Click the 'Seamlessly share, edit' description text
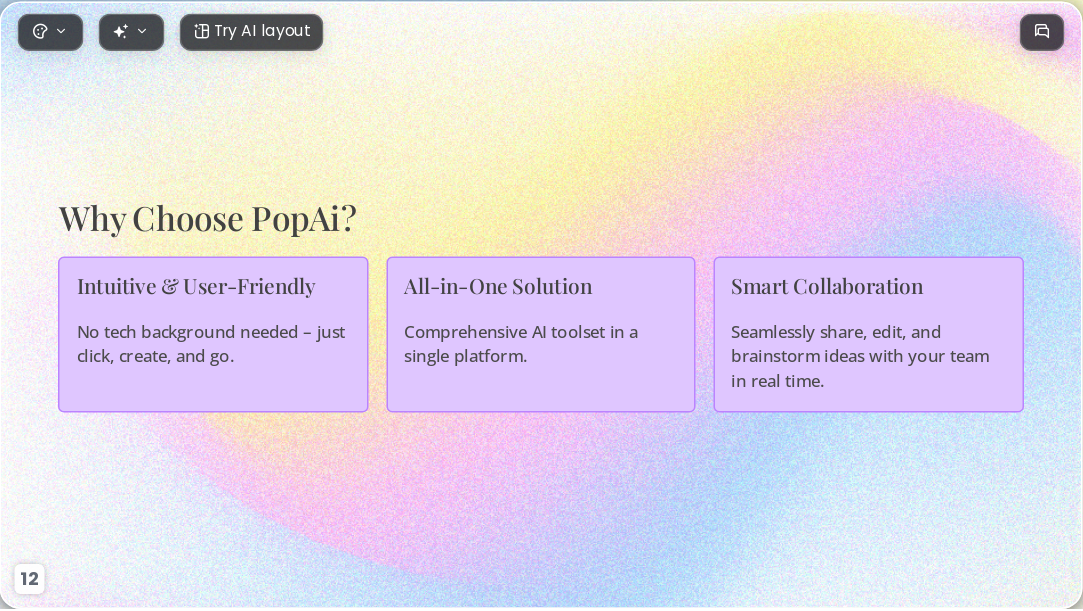Image resolution: width=1083 pixels, height=611 pixels. [860, 356]
